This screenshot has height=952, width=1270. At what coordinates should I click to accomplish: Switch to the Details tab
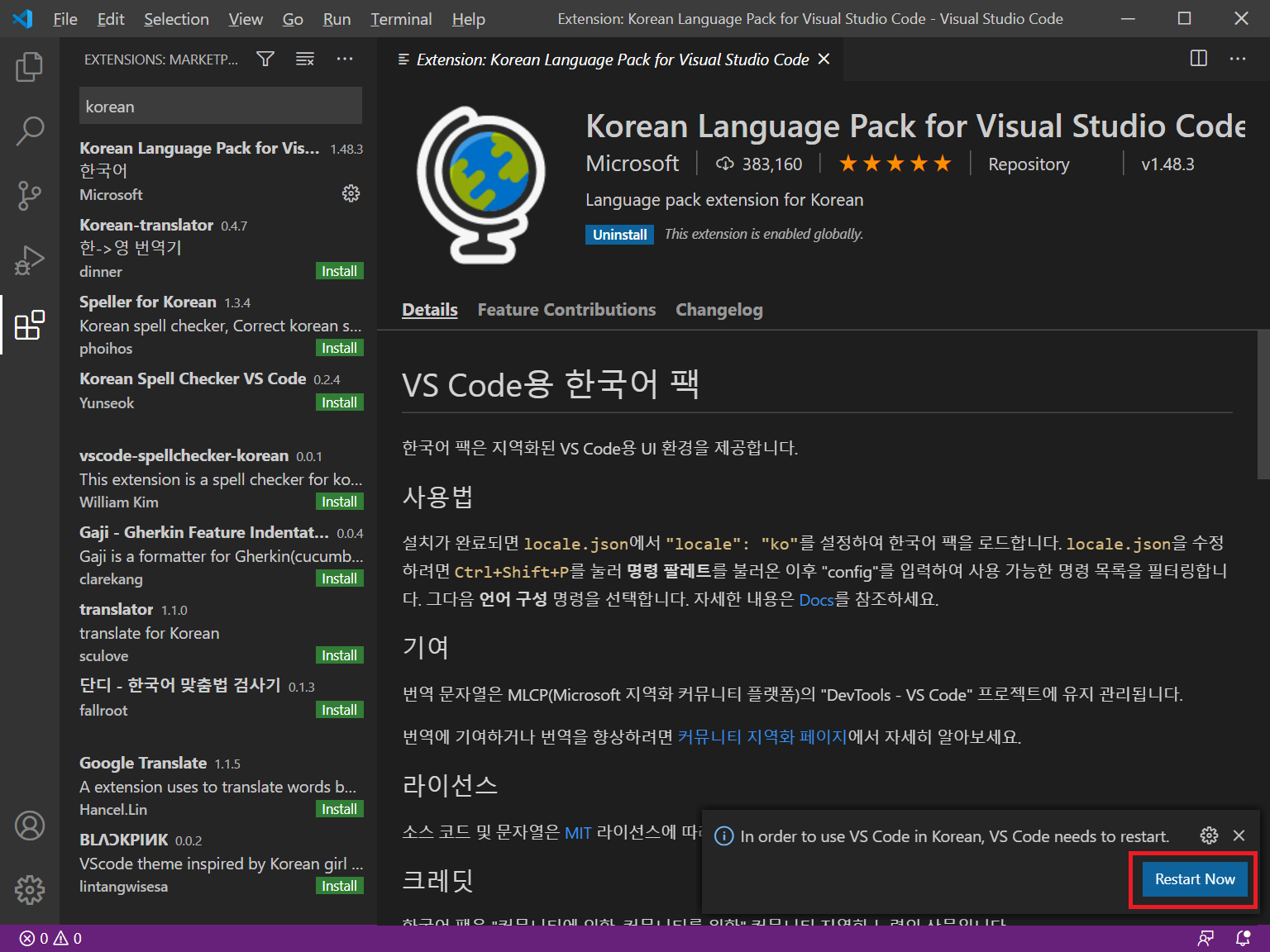(x=430, y=310)
